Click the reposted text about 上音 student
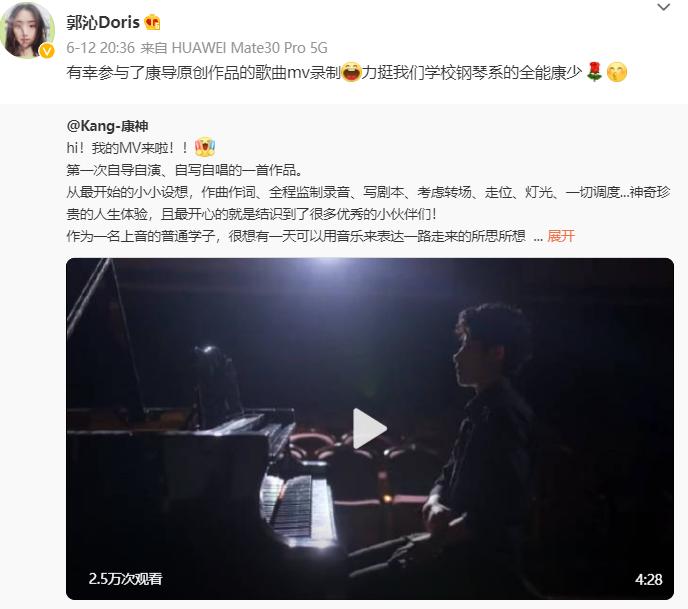The image size is (688, 609). (x=296, y=236)
